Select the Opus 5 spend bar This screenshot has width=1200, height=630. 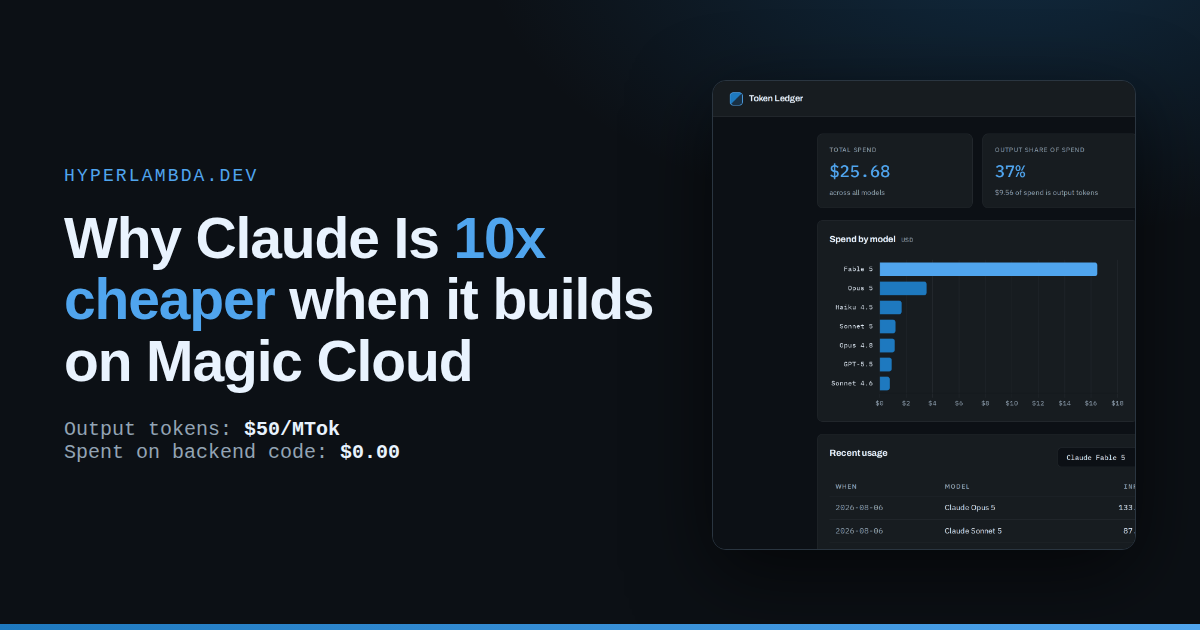(903, 288)
